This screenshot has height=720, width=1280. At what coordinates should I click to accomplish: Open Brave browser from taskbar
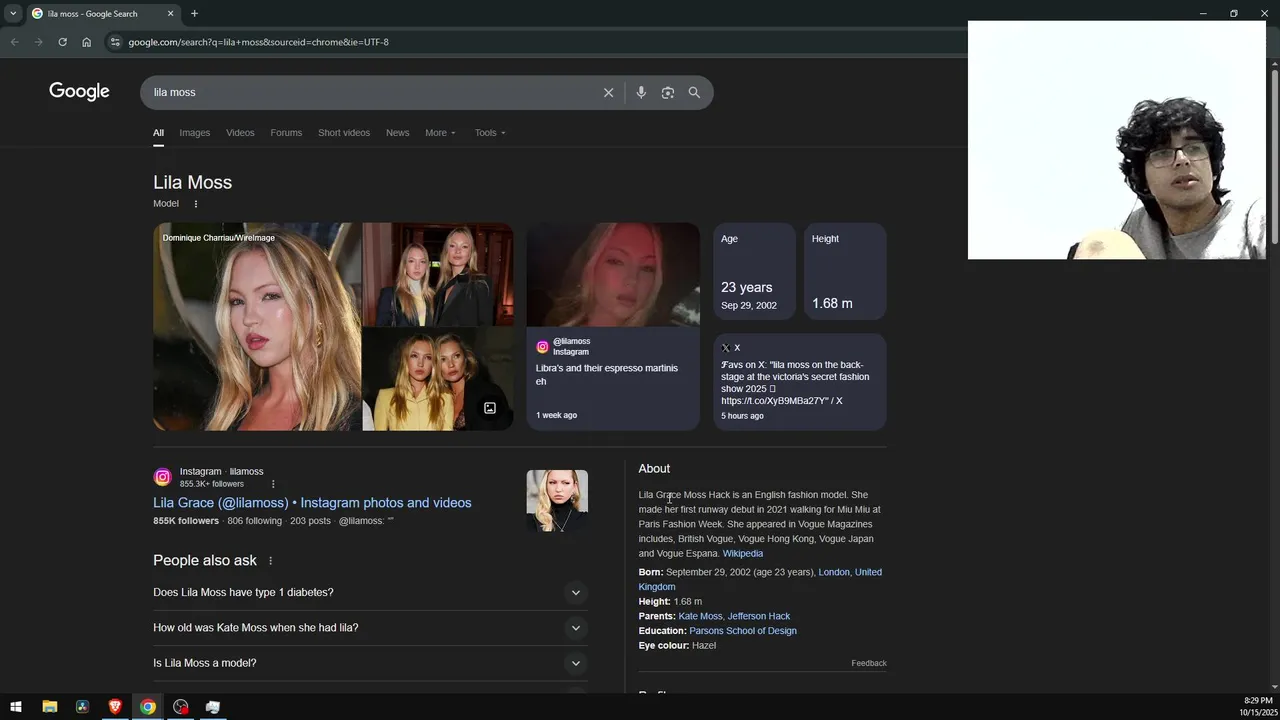[x=115, y=707]
